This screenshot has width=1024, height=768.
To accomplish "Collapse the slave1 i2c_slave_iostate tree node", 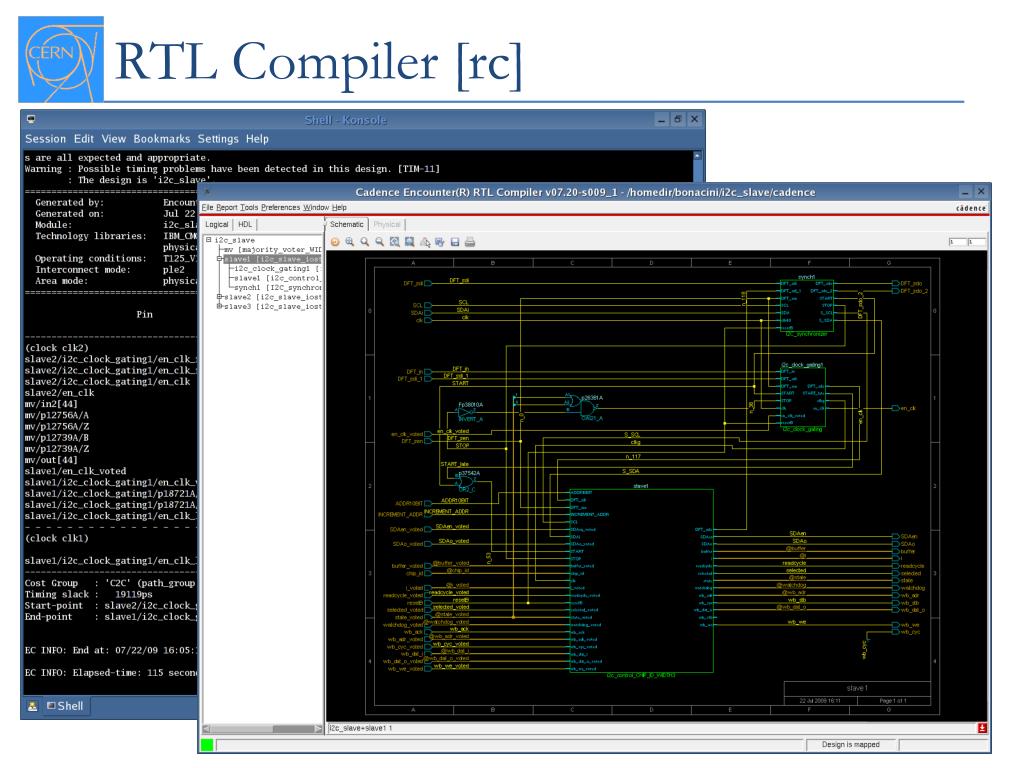I will coord(220,259).
